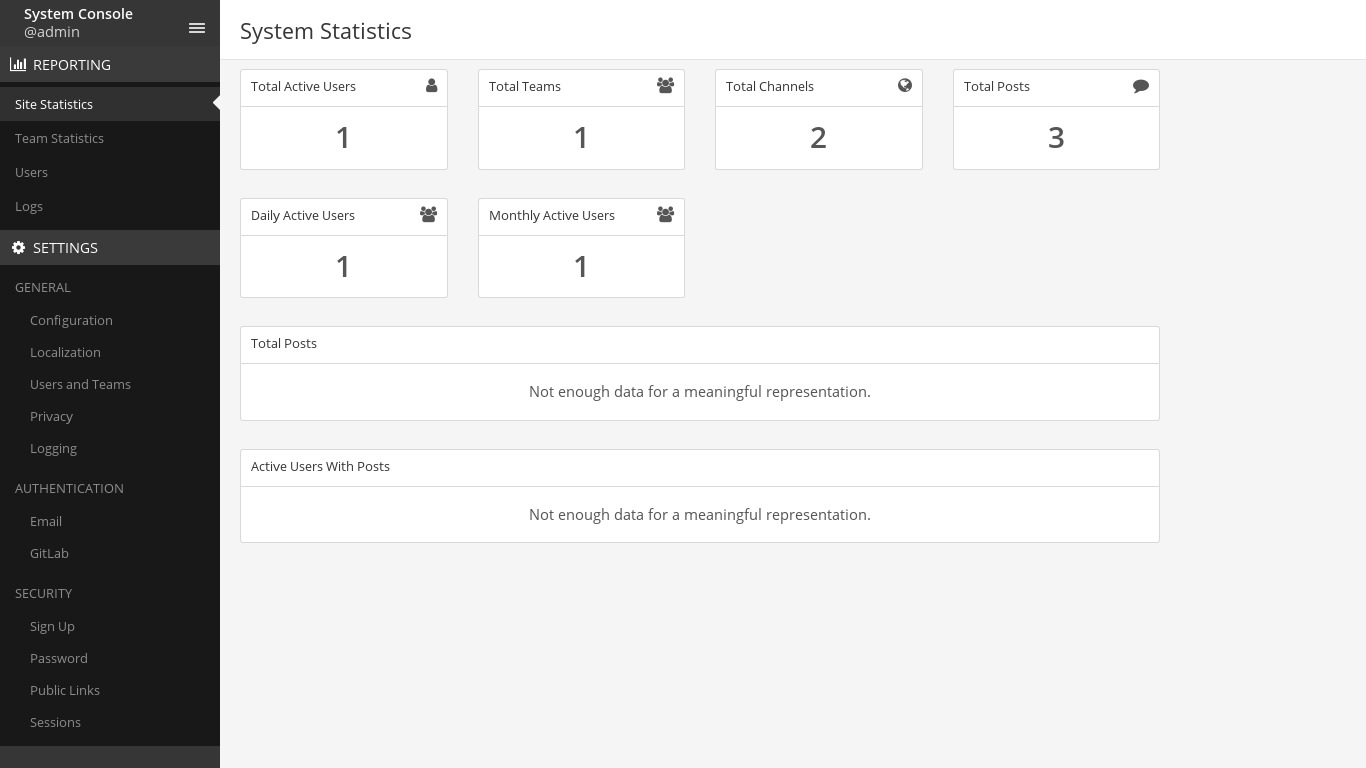Click the Total Posts chart panel
Viewport: 1366px width, 768px height.
(699, 390)
